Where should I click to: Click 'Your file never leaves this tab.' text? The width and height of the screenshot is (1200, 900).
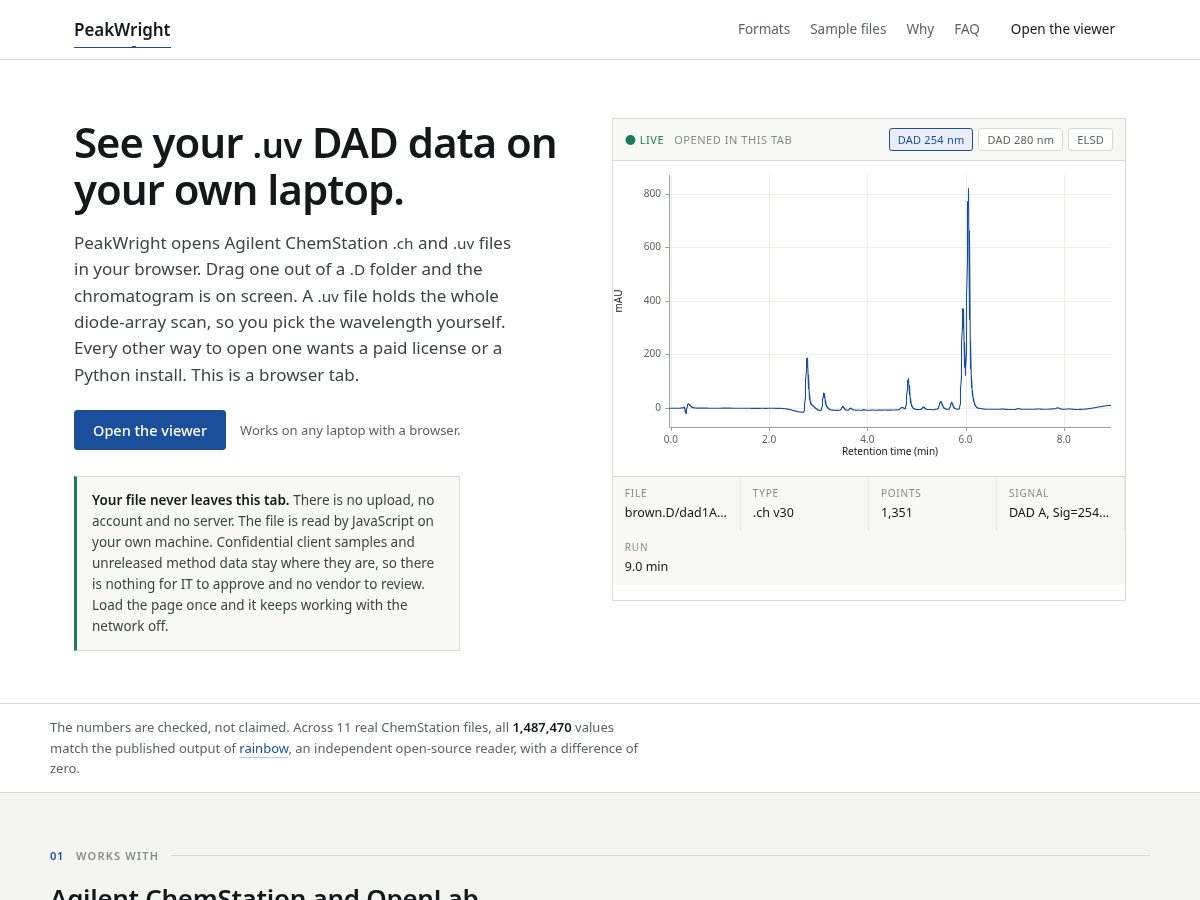click(190, 500)
